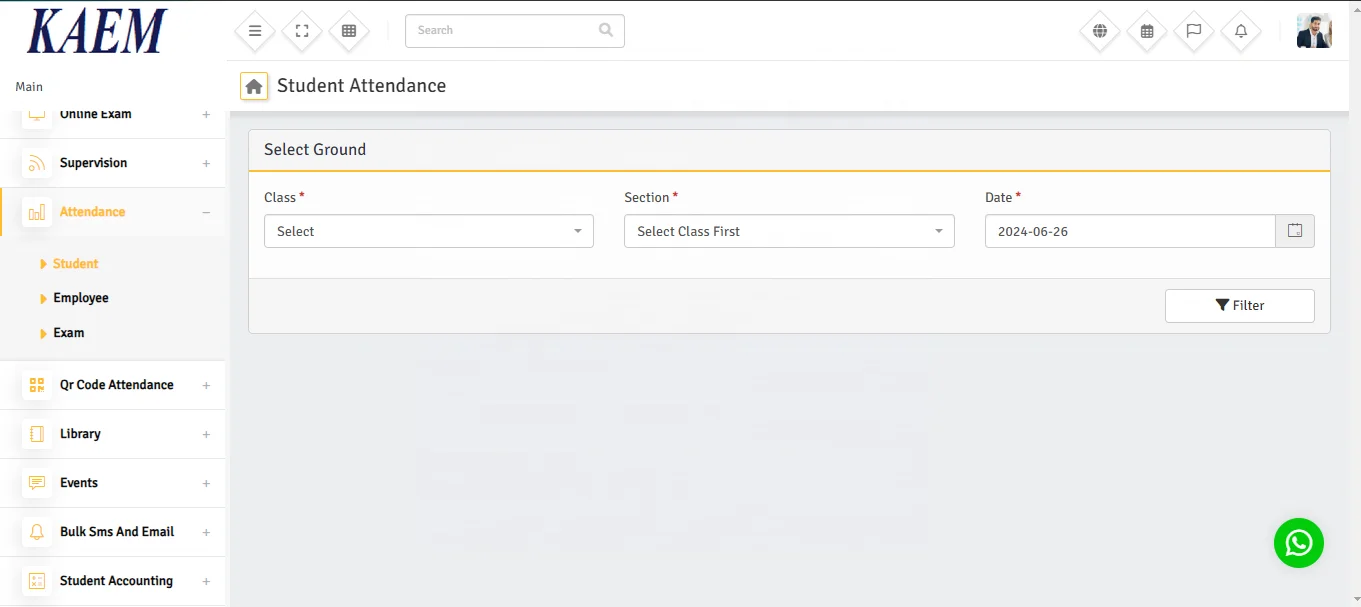Click the Library book icon
The height and width of the screenshot is (607, 1361).
click(37, 434)
